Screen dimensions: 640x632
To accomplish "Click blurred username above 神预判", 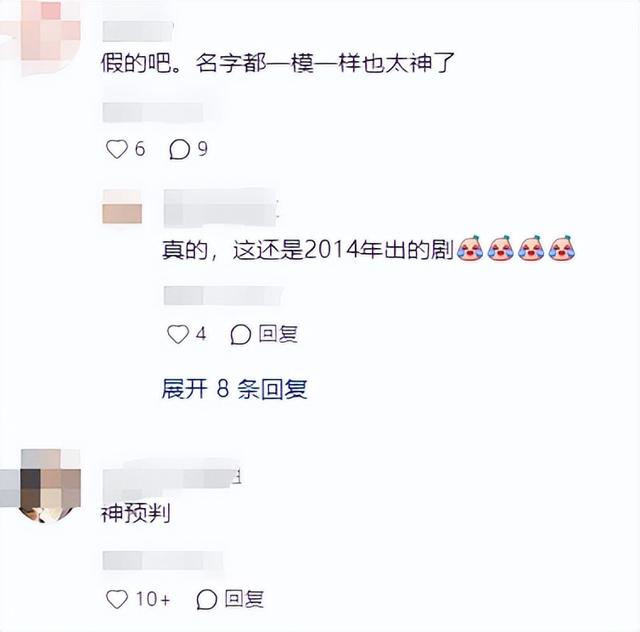I will (171, 477).
